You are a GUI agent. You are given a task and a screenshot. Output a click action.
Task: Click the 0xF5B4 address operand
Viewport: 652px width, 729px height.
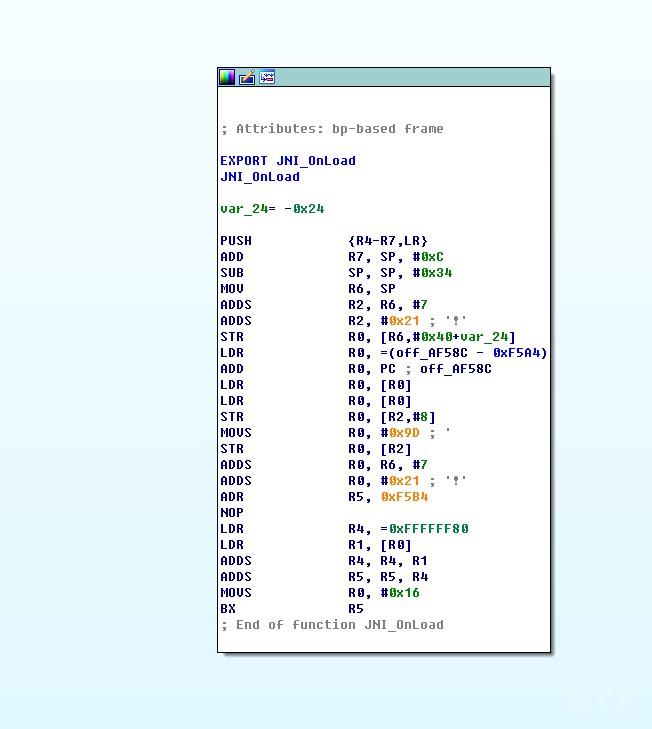point(405,497)
